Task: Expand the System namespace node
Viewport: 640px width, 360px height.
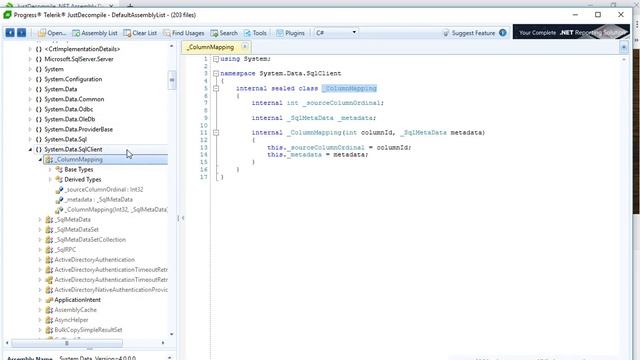Action: pyautogui.click(x=30, y=69)
